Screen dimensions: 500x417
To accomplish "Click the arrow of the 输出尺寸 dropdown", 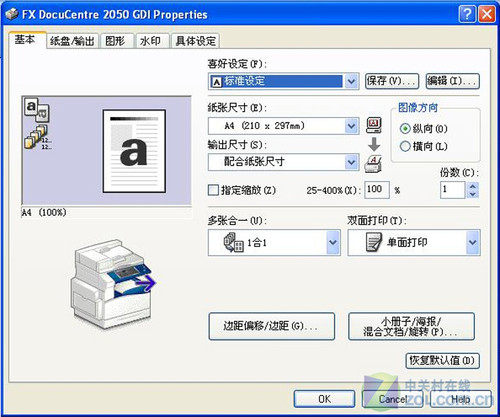I will 351,162.
